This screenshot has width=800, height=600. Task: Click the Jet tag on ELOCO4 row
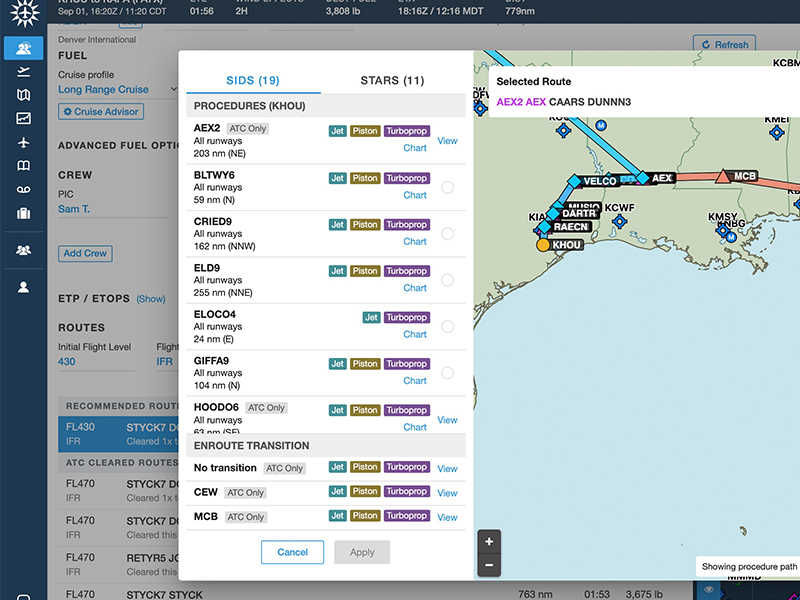(x=371, y=317)
